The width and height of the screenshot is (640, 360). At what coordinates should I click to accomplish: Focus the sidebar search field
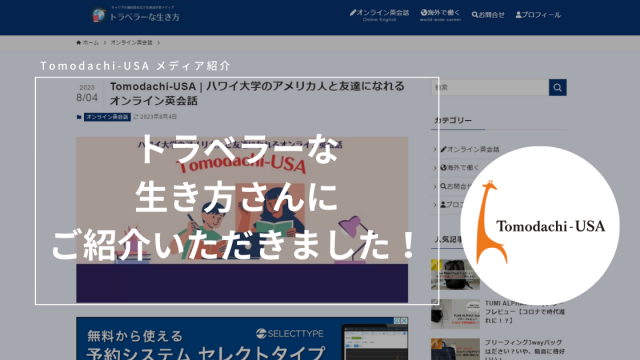(490, 87)
